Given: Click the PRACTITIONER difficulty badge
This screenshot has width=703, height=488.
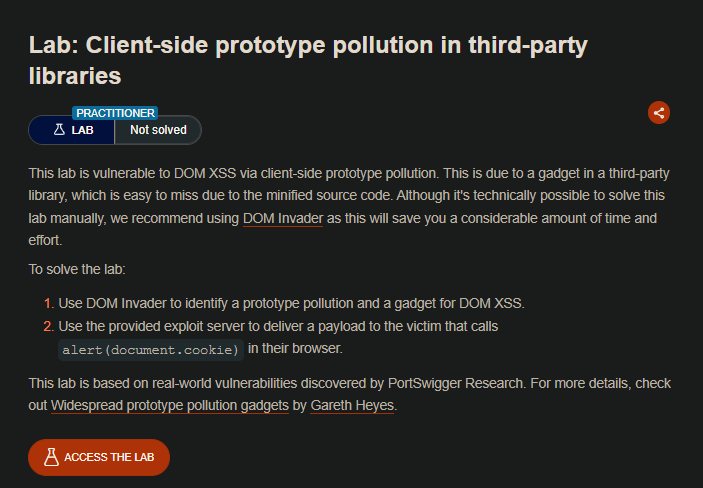Looking at the screenshot, I should (x=115, y=113).
